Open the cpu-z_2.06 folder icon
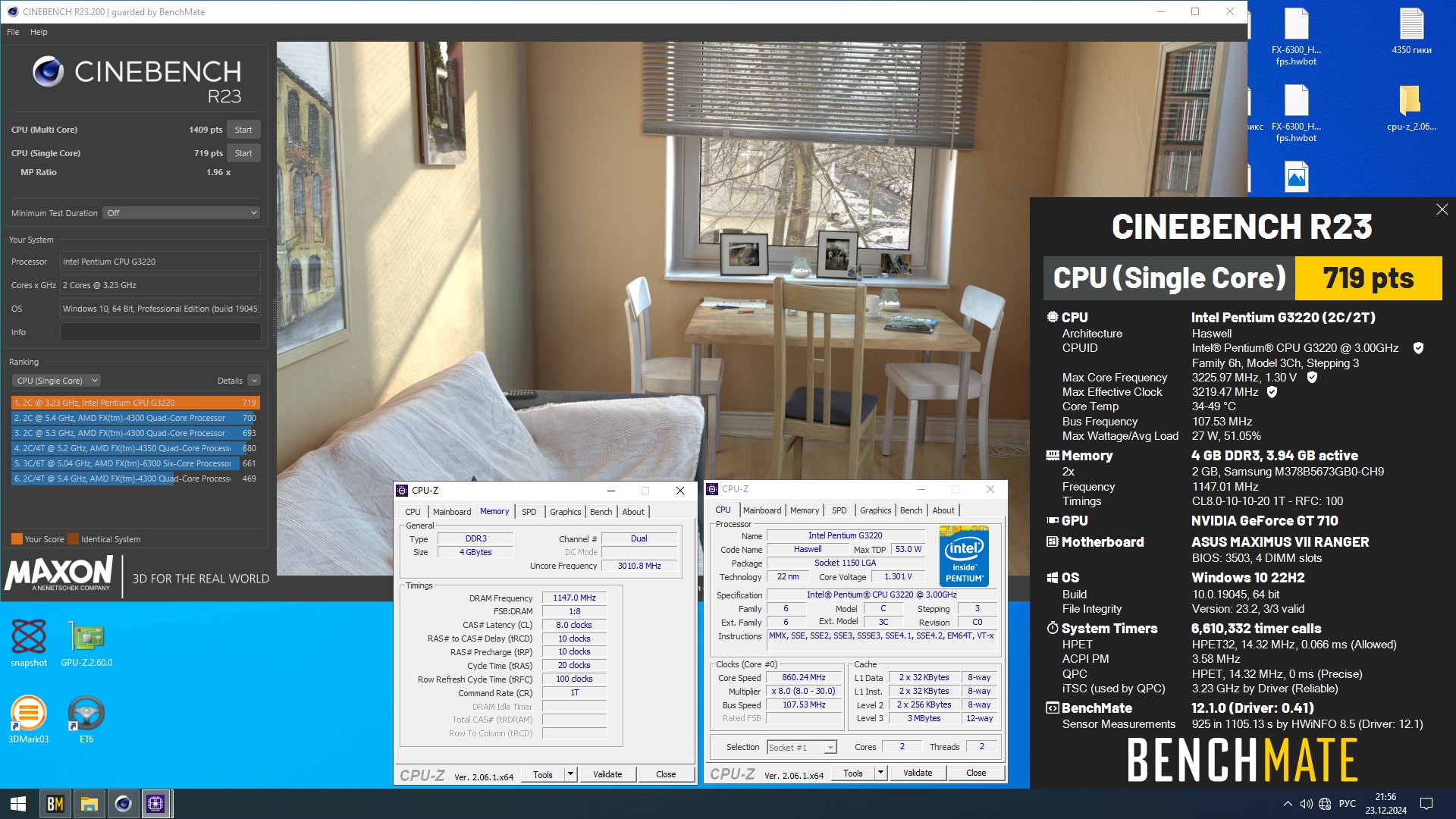The width and height of the screenshot is (1456, 819). (x=1411, y=107)
